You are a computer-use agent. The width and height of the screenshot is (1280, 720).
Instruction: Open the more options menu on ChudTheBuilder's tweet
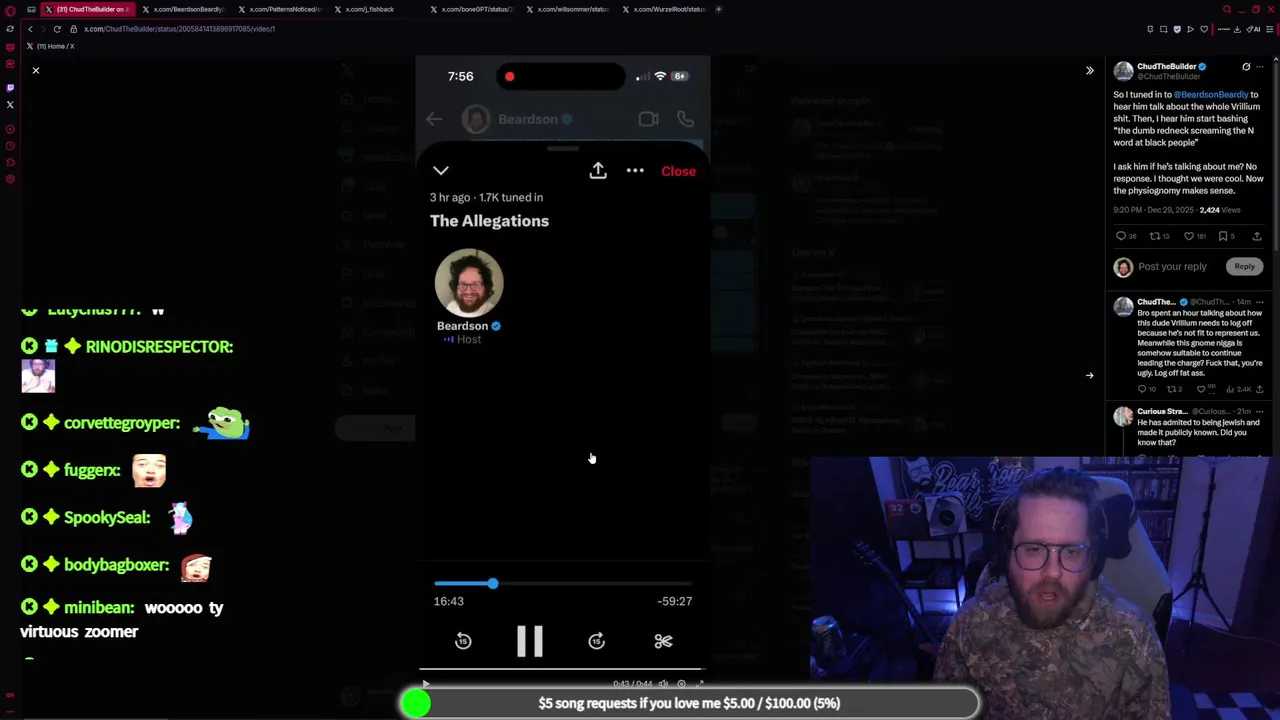pos(1260,67)
